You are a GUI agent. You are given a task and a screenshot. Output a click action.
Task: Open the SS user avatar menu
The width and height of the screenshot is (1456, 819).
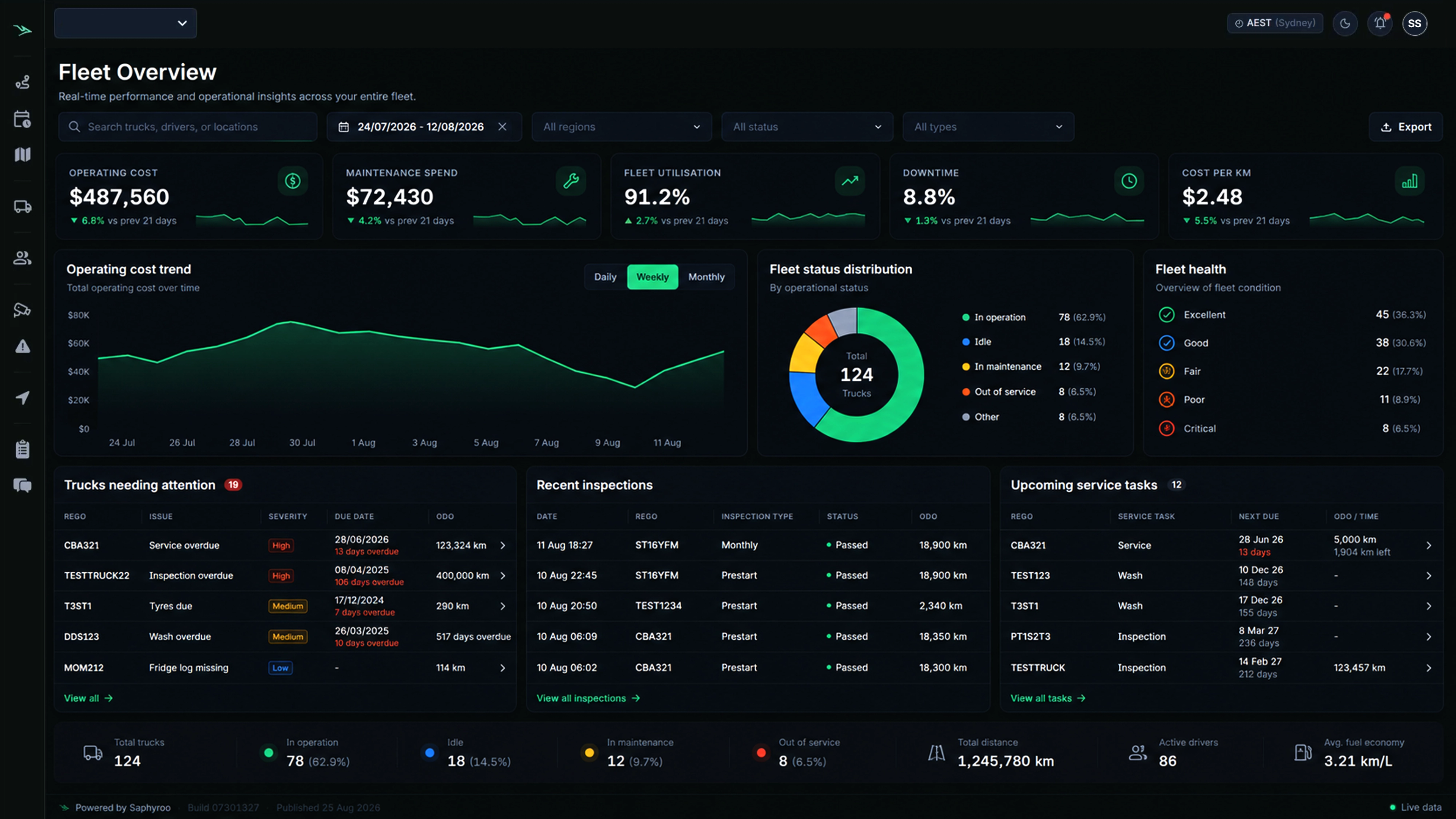1414,23
